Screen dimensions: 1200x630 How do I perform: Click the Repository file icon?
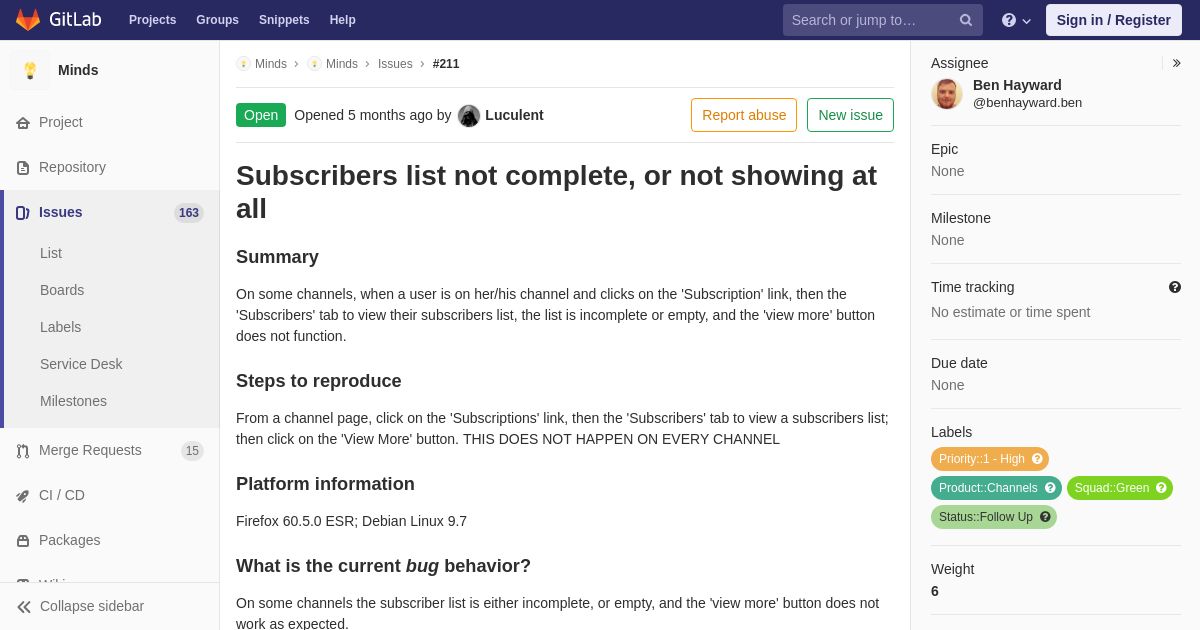(23, 168)
